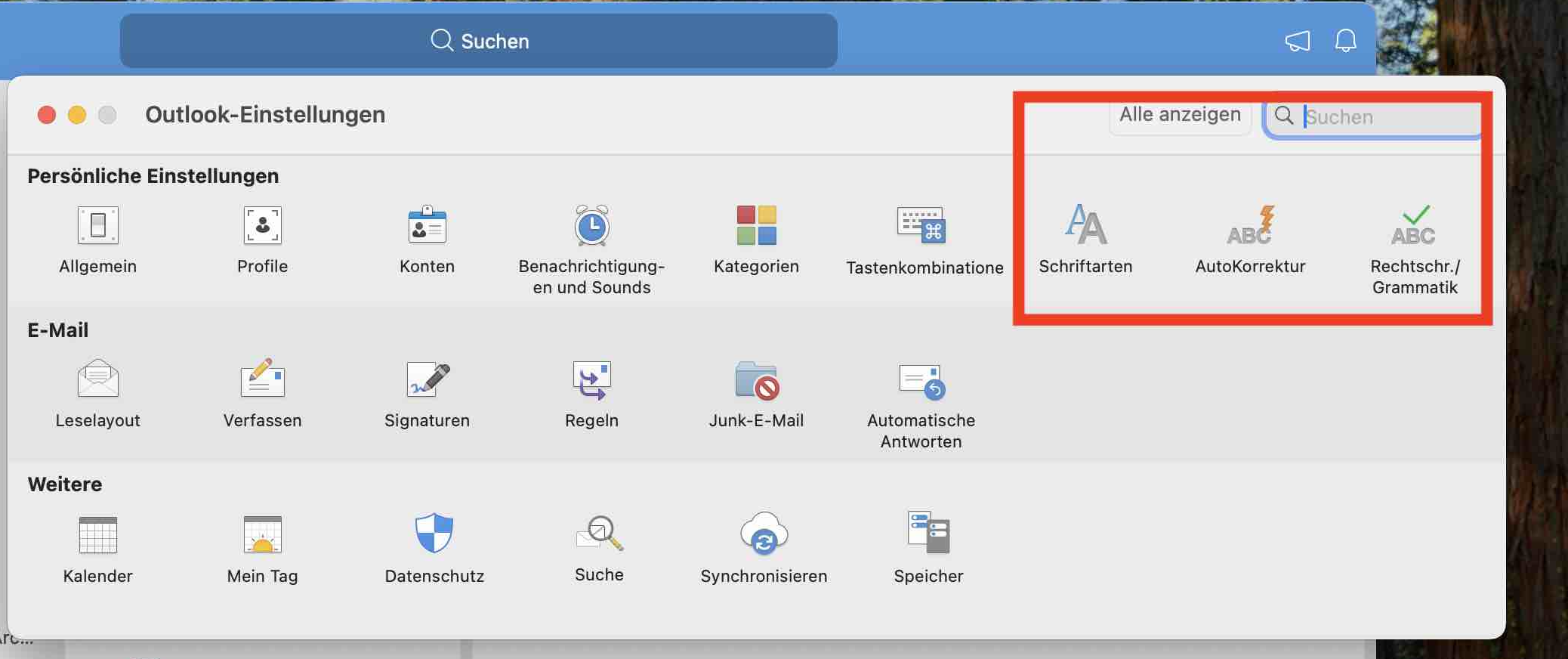Open the Leselayout settings
Viewport: 1568px width, 659px height.
(x=97, y=394)
